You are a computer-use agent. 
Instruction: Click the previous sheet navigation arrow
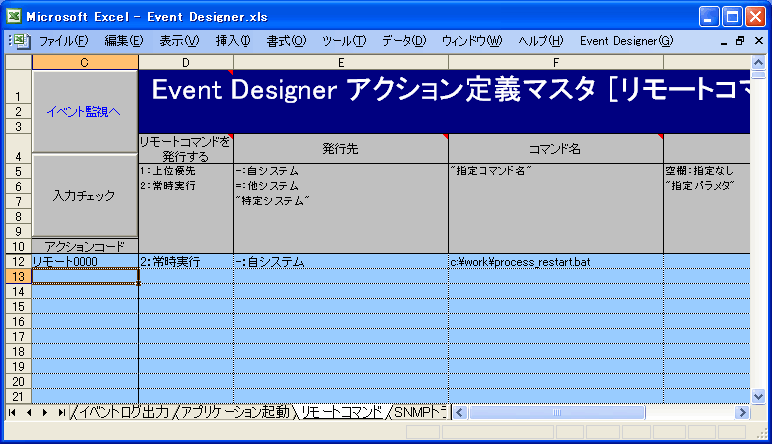pyautogui.click(x=29, y=412)
